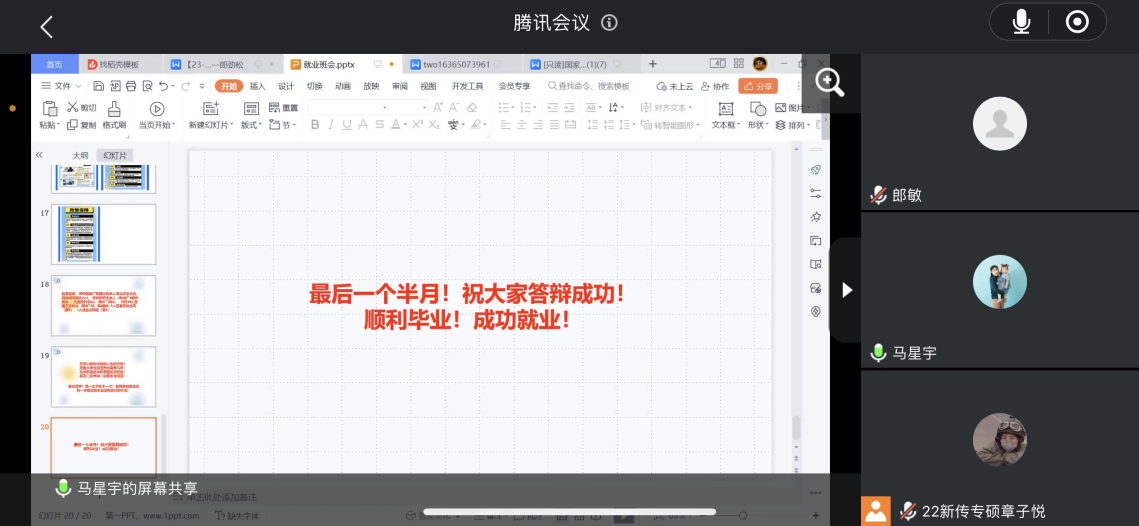Click the scissors Cut (剪切) icon
This screenshot has height=526, width=1139.
click(73, 108)
